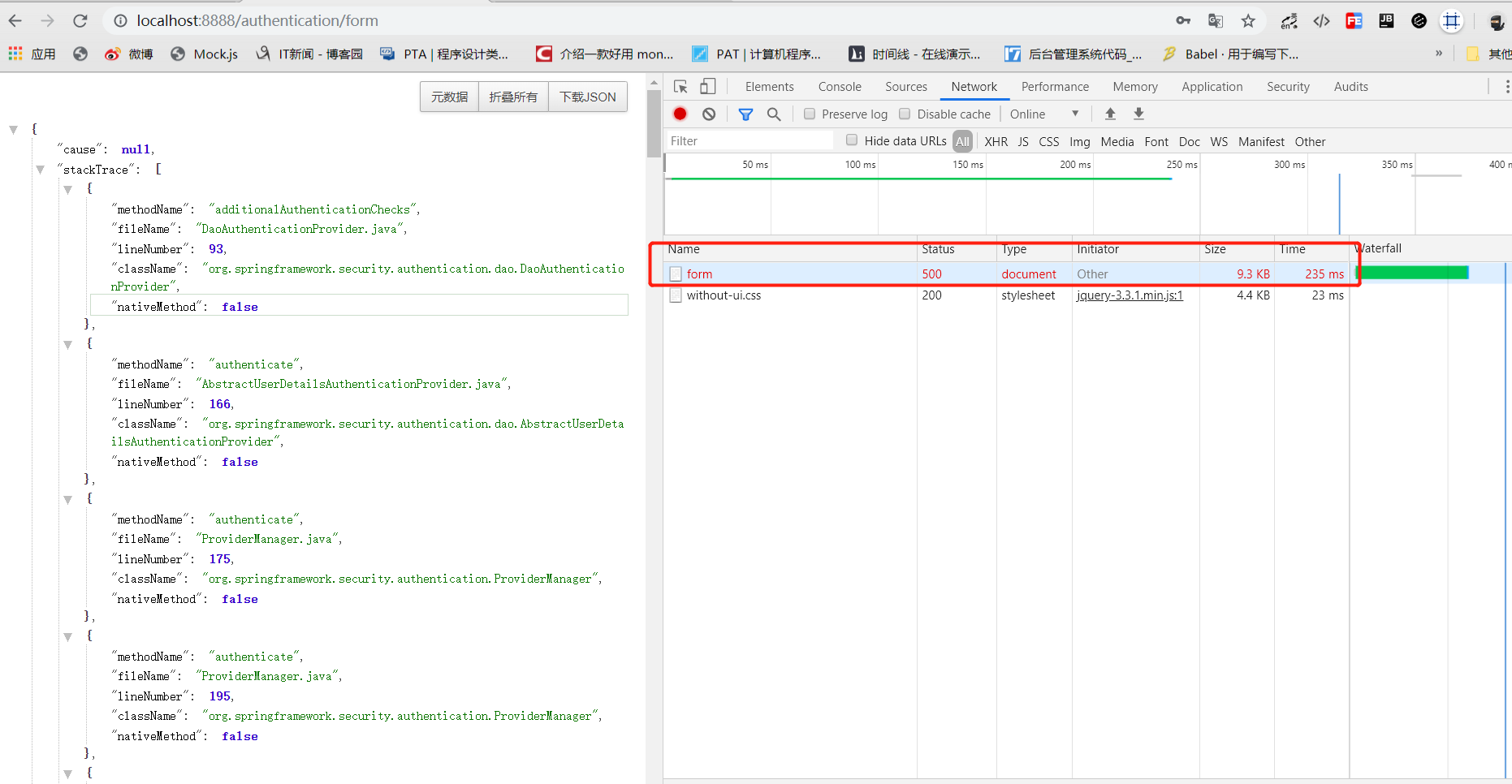The height and width of the screenshot is (784, 1512).
Task: Open the ninja profile avatar
Action: (1497, 22)
